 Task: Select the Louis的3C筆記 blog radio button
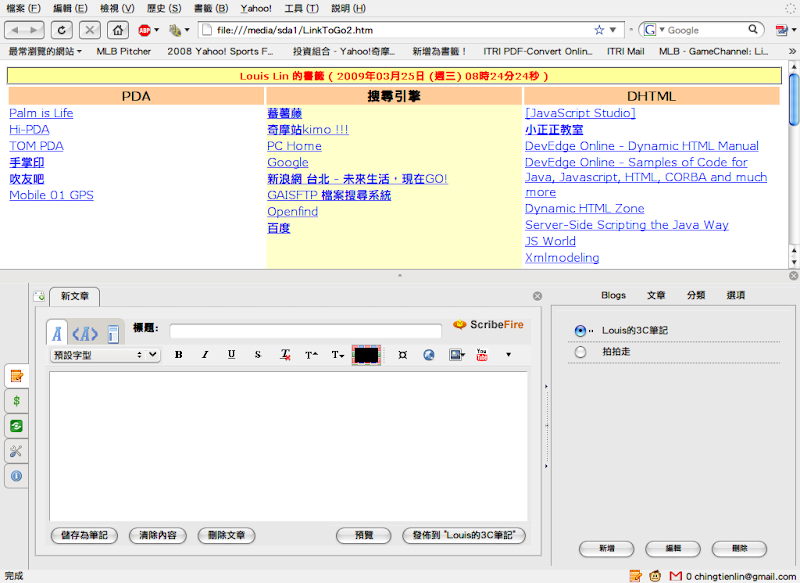[x=580, y=331]
